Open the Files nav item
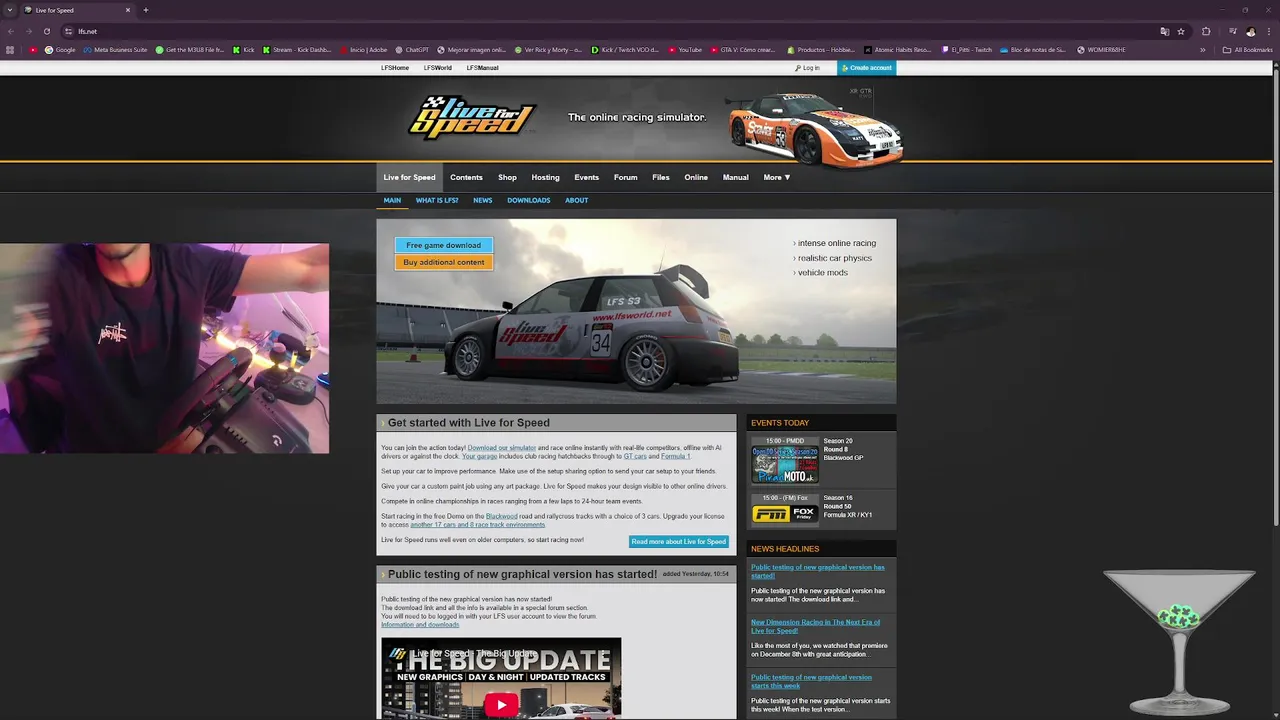 coord(661,177)
